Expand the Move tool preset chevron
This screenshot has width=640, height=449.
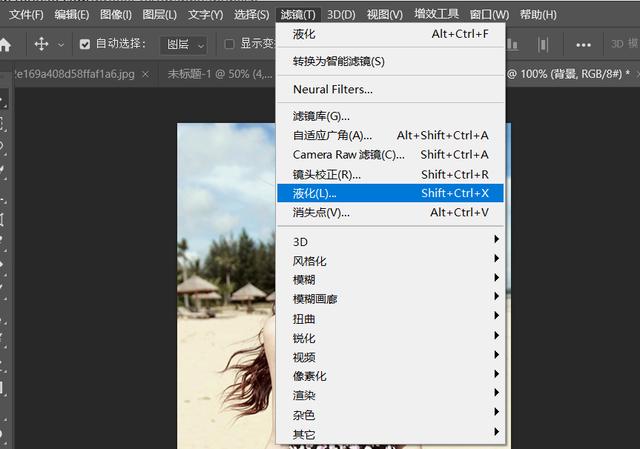tap(61, 44)
